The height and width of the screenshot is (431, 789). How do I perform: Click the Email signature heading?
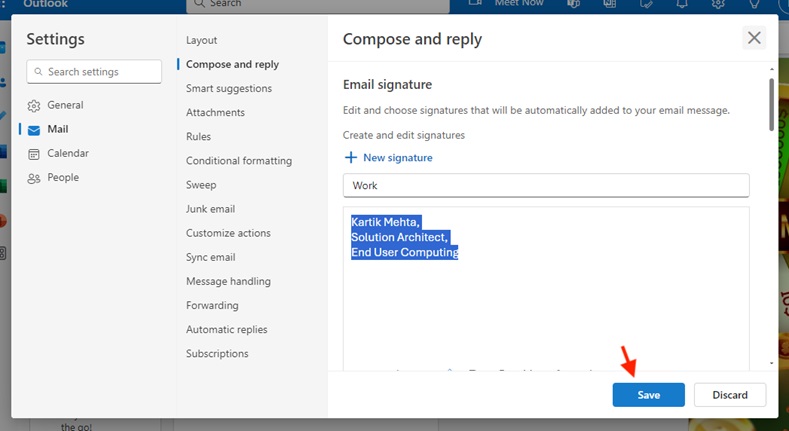pyautogui.click(x=387, y=84)
